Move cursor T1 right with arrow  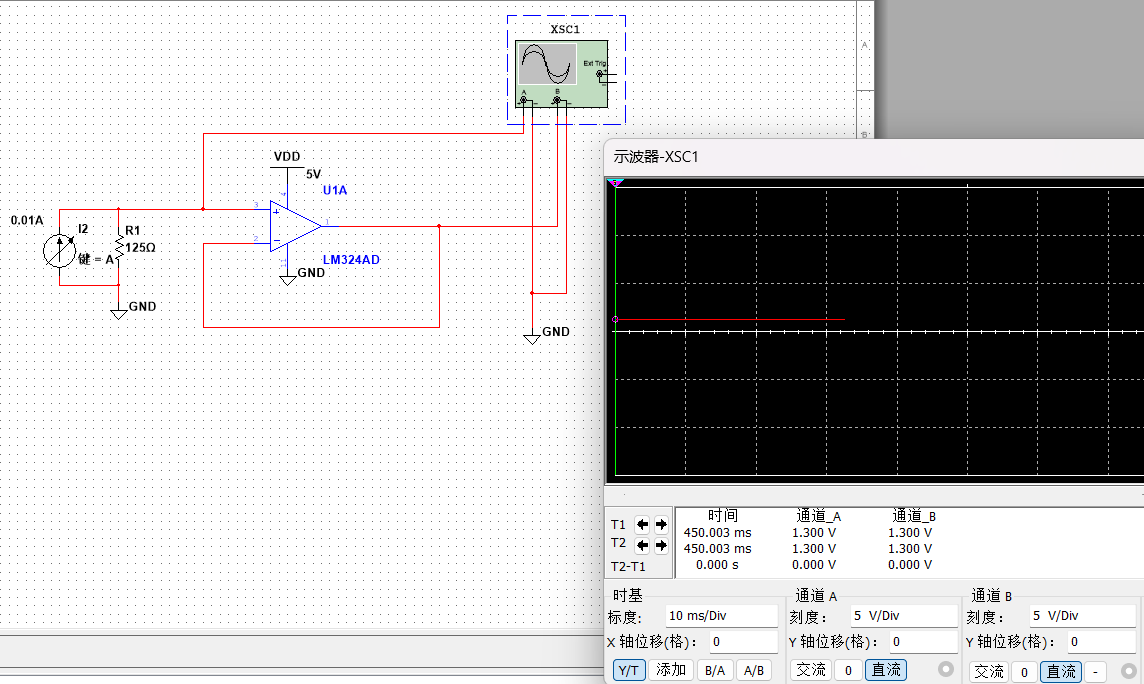click(x=661, y=524)
